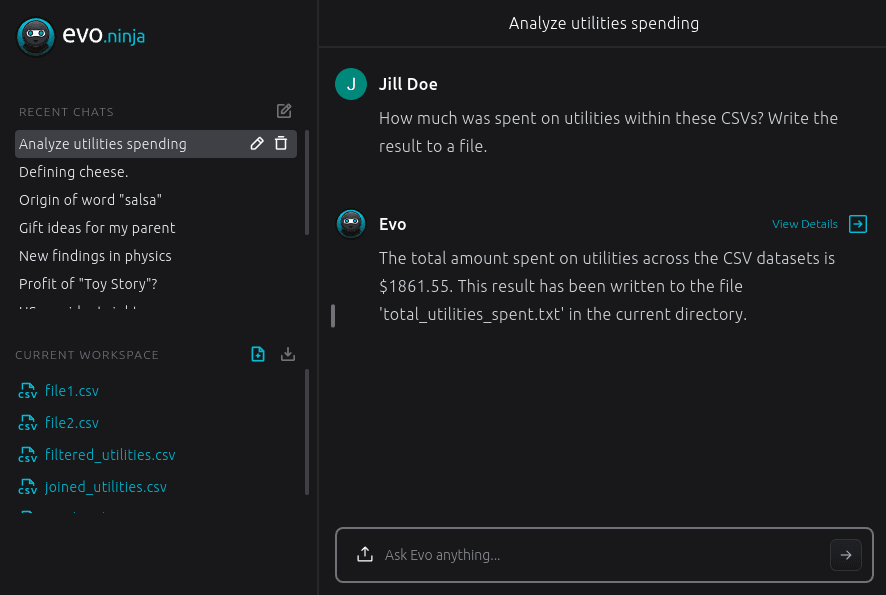Image resolution: width=886 pixels, height=595 pixels.
Task: Open a new chat with the compose icon
Action: (x=283, y=111)
